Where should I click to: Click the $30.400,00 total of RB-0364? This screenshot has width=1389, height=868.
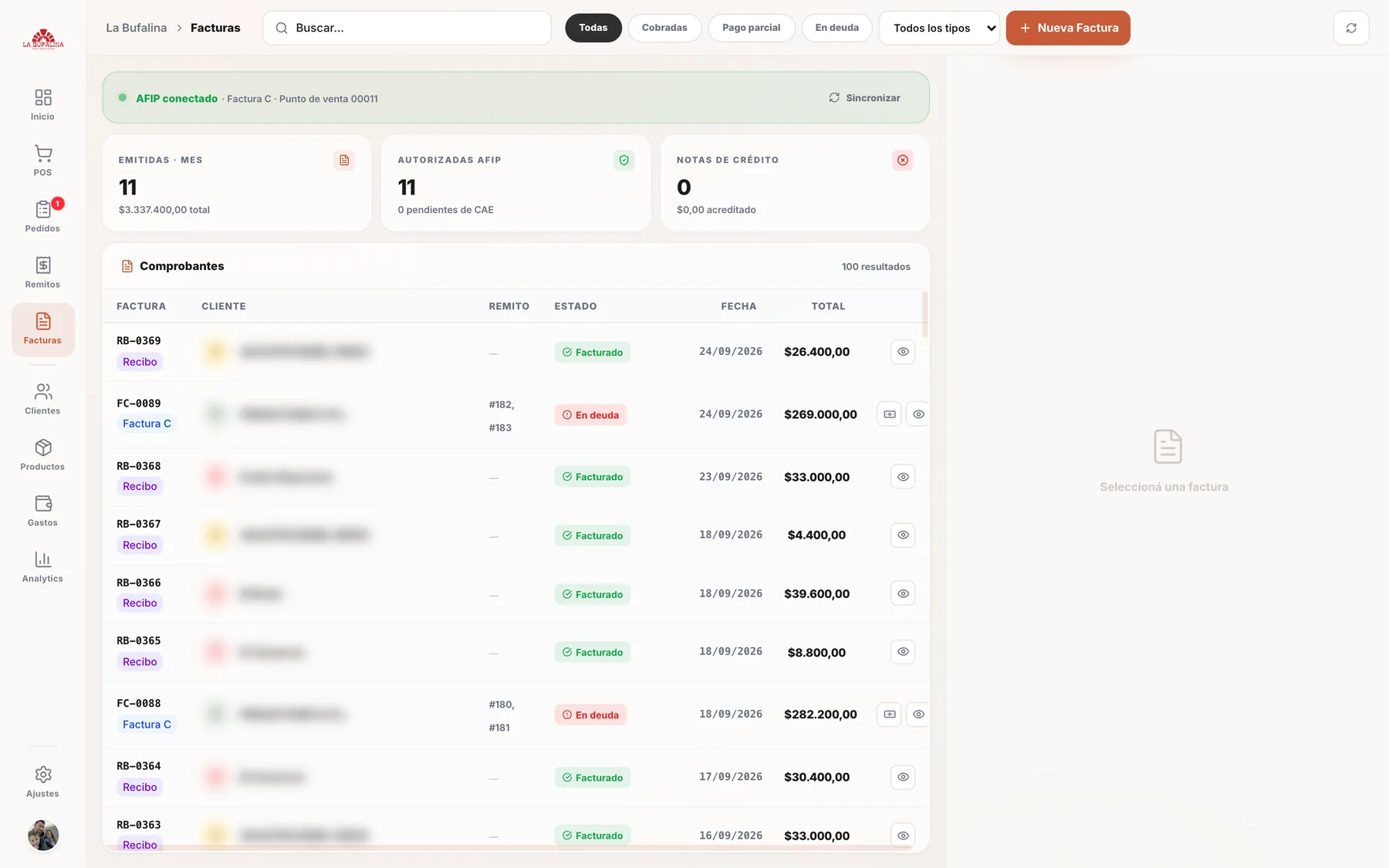click(x=816, y=777)
